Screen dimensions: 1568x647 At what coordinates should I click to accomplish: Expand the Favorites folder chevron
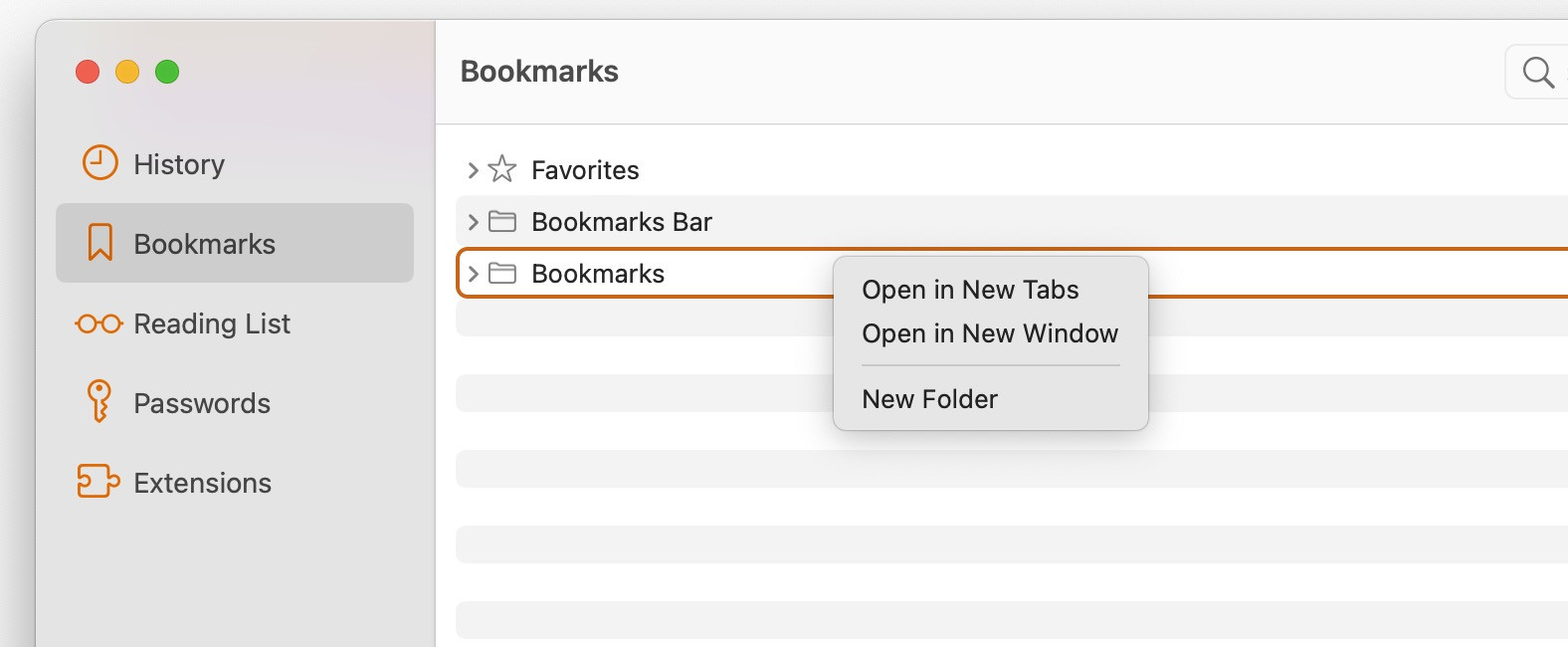(x=474, y=170)
